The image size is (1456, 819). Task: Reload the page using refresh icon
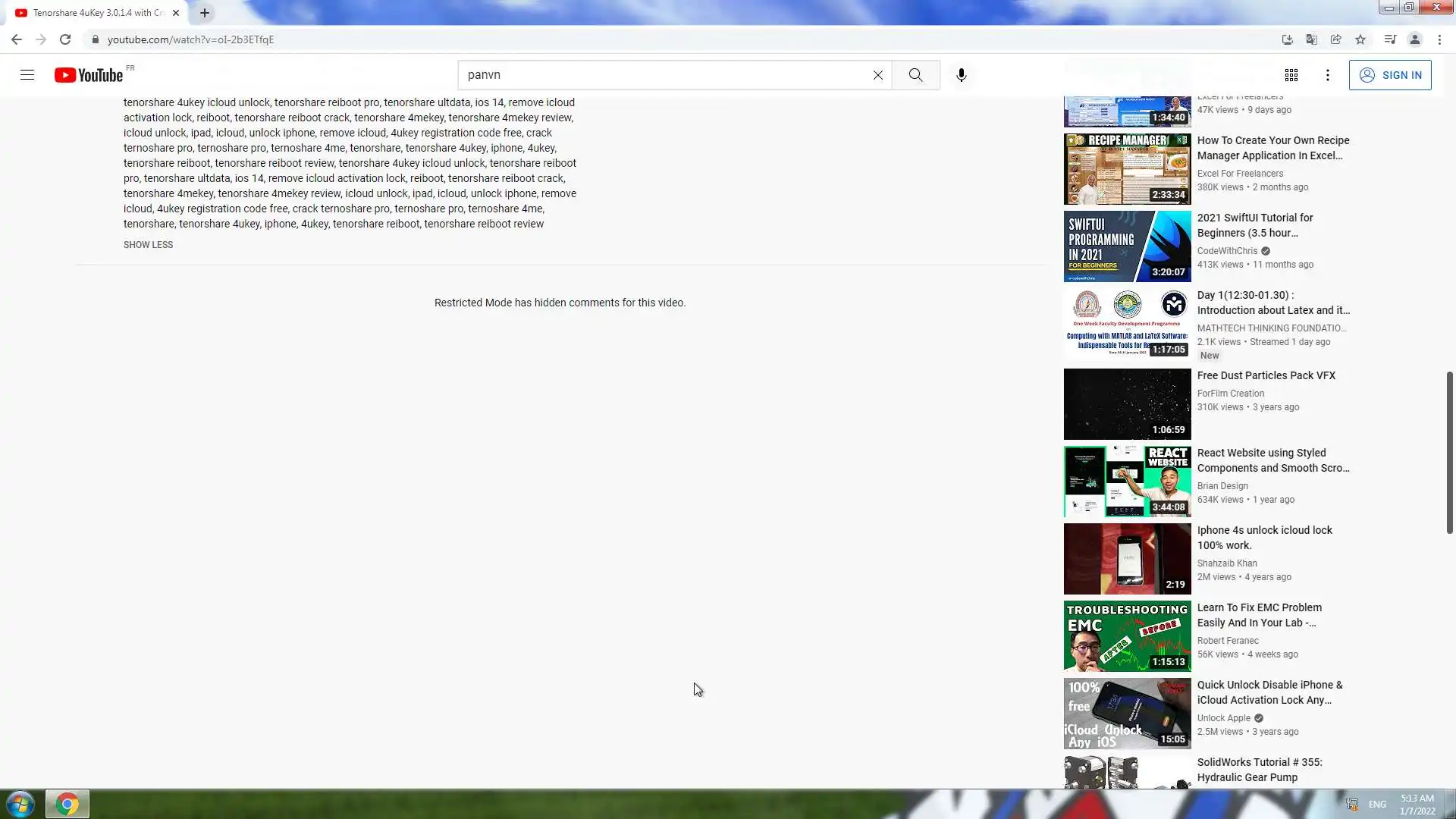[x=65, y=39]
